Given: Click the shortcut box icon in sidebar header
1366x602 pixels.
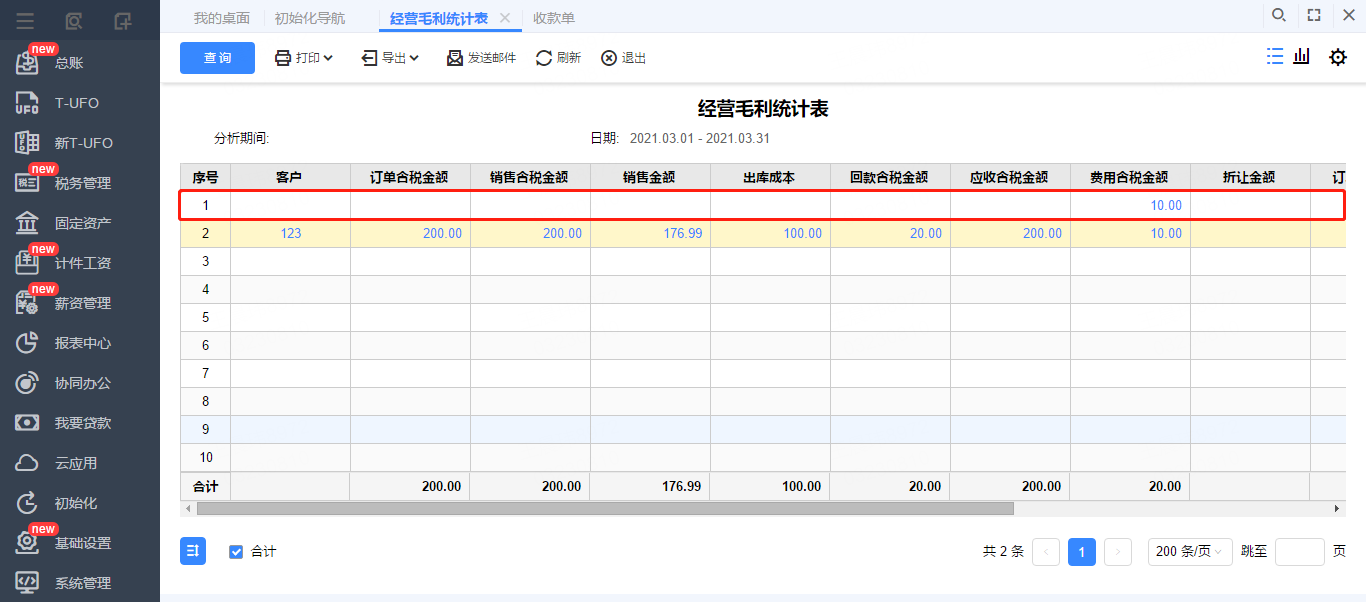Looking at the screenshot, I should (122, 20).
